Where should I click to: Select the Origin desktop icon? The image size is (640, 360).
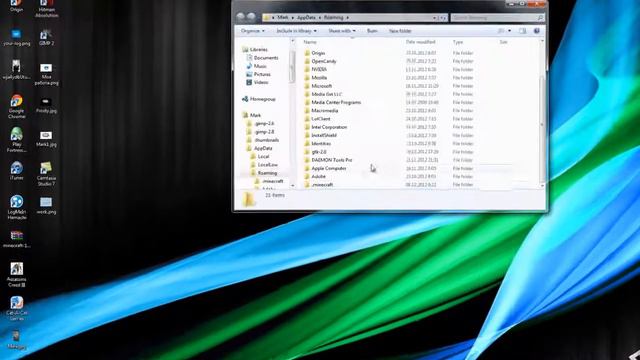point(16,5)
